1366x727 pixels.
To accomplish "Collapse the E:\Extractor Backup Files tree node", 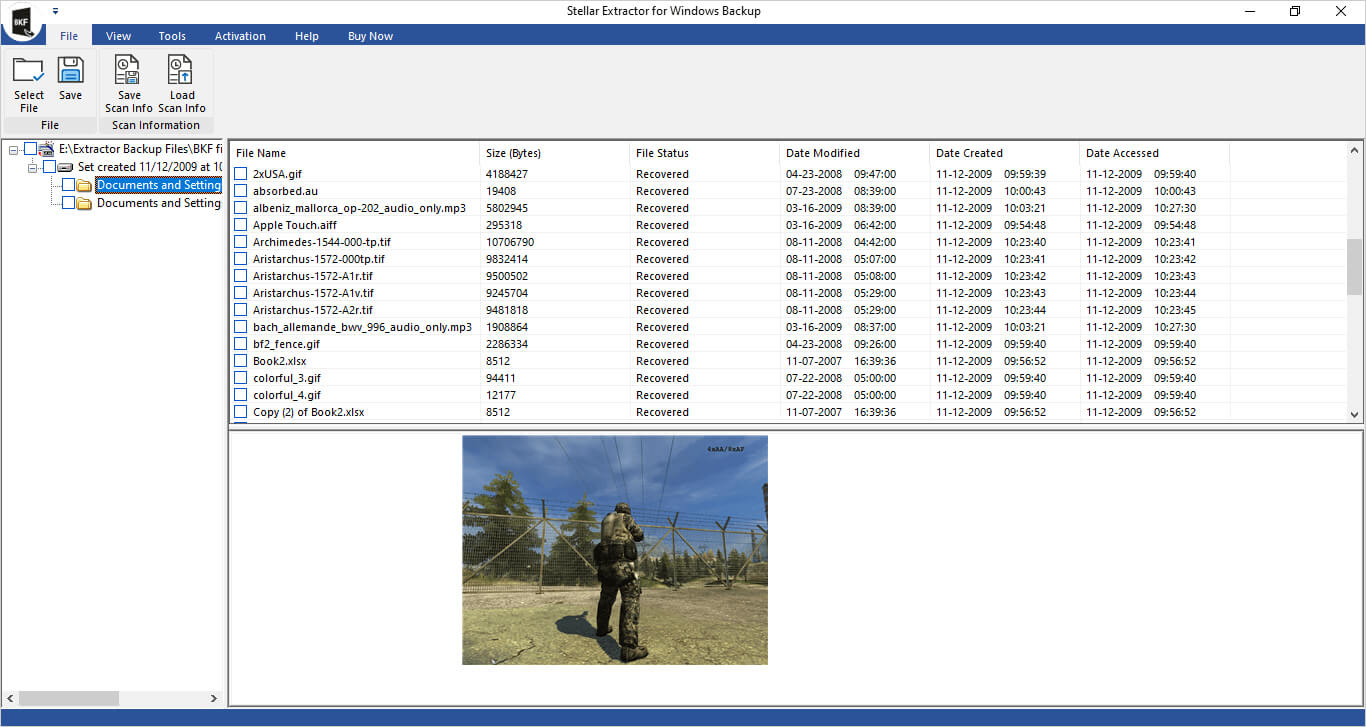I will [13, 149].
